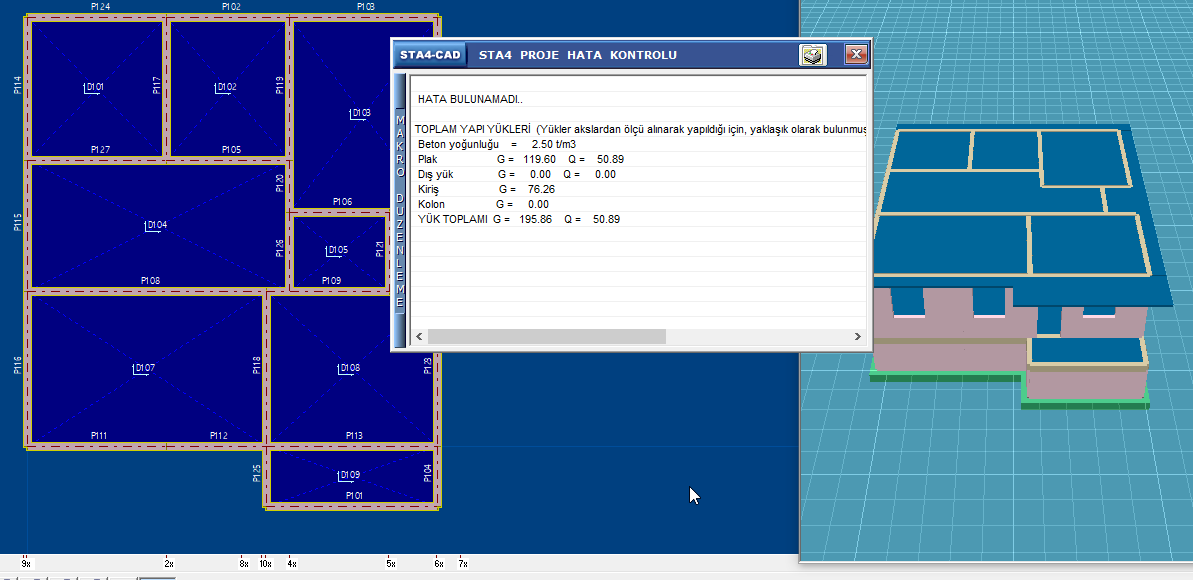
Task: Click the left arrow of the dialog's horizontal scrollbar
Action: [x=419, y=337]
